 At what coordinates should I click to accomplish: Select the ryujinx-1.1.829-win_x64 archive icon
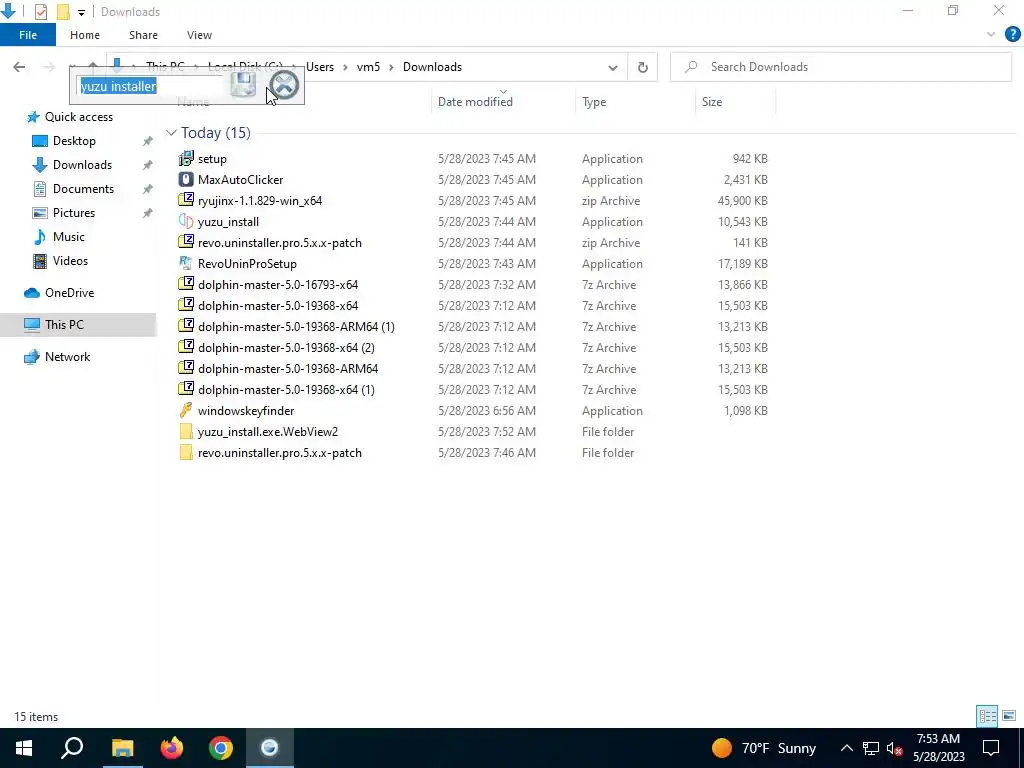pos(186,200)
